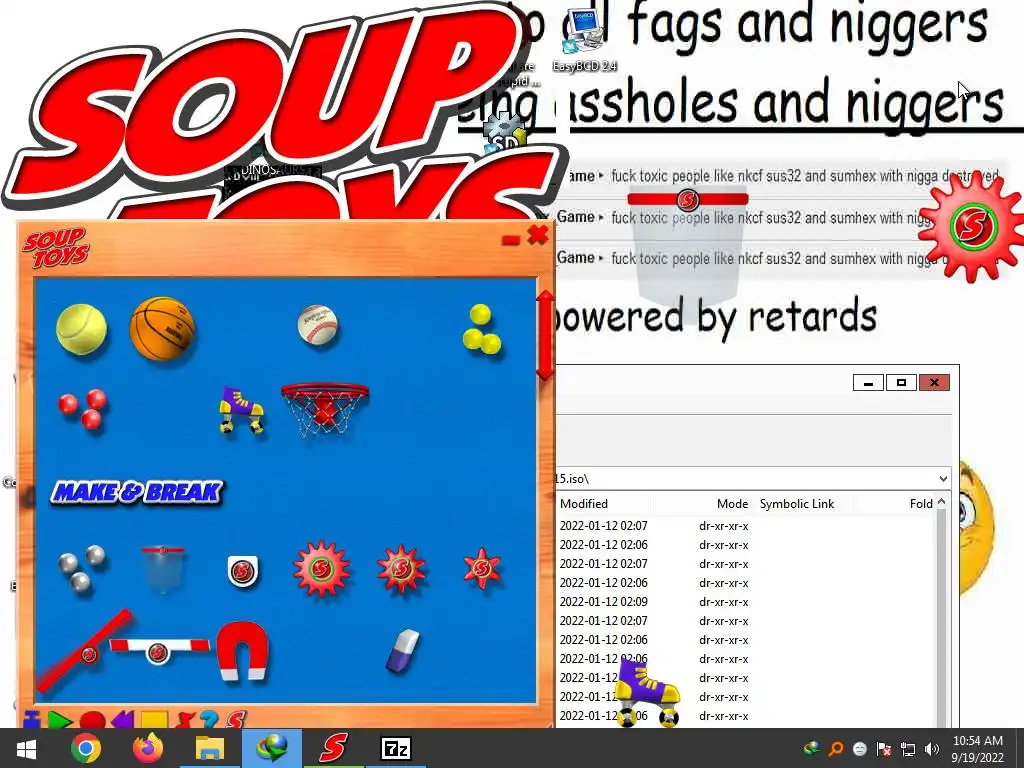This screenshot has height=768, width=1024.
Task: Choose the large red gear toy
Action: tap(321, 569)
